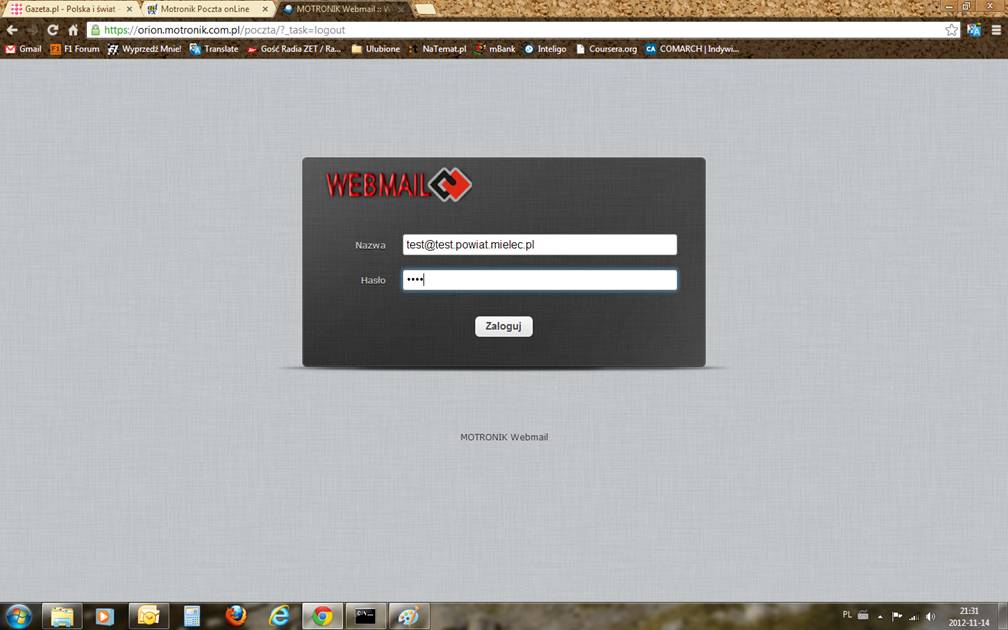1008x630 pixels.
Task: Open the Calculator from the taskbar
Action: tap(191, 616)
